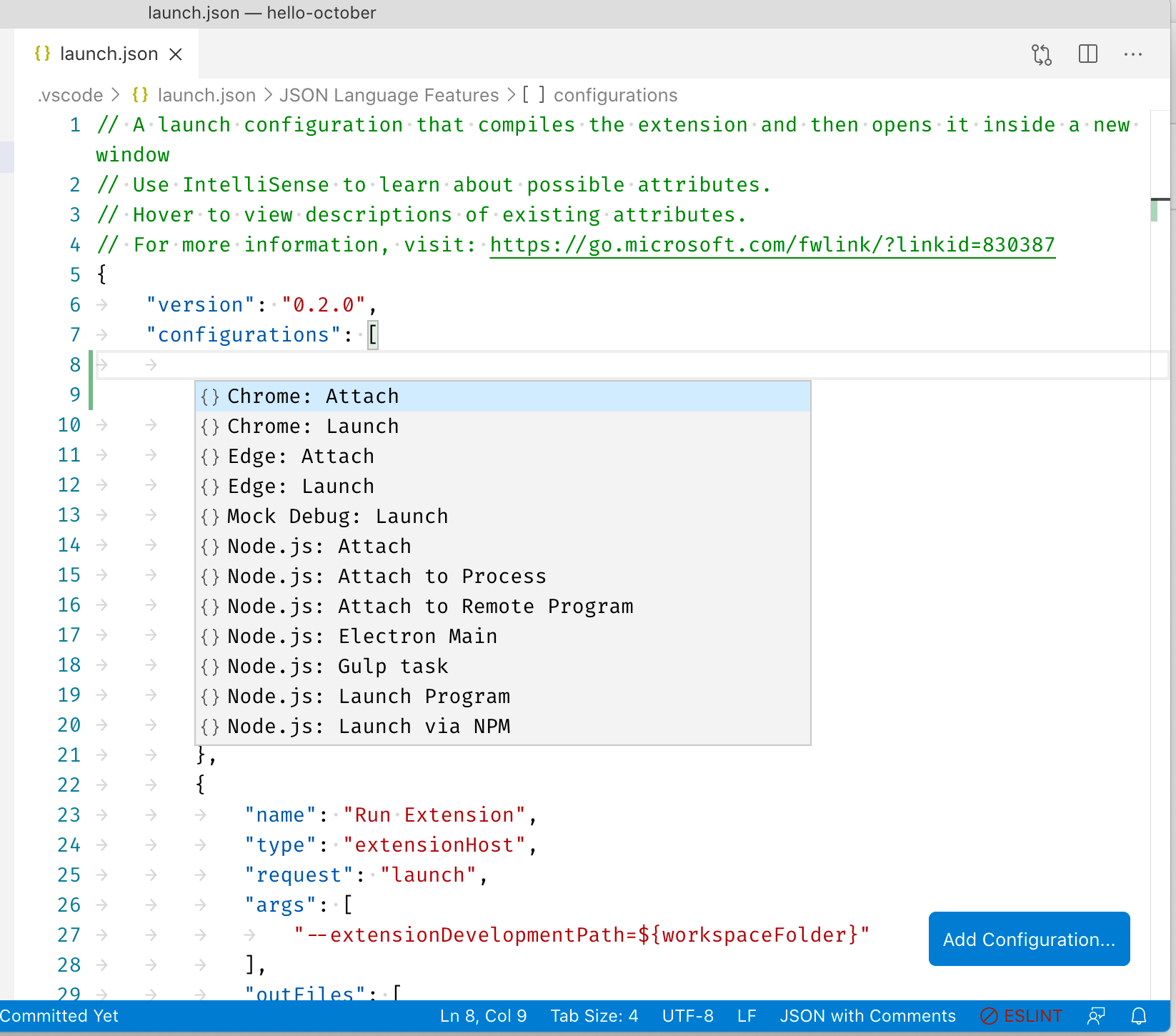Choose Node.js: Electron Main snippet
Screen dimensions: 1176x1036
503,637
